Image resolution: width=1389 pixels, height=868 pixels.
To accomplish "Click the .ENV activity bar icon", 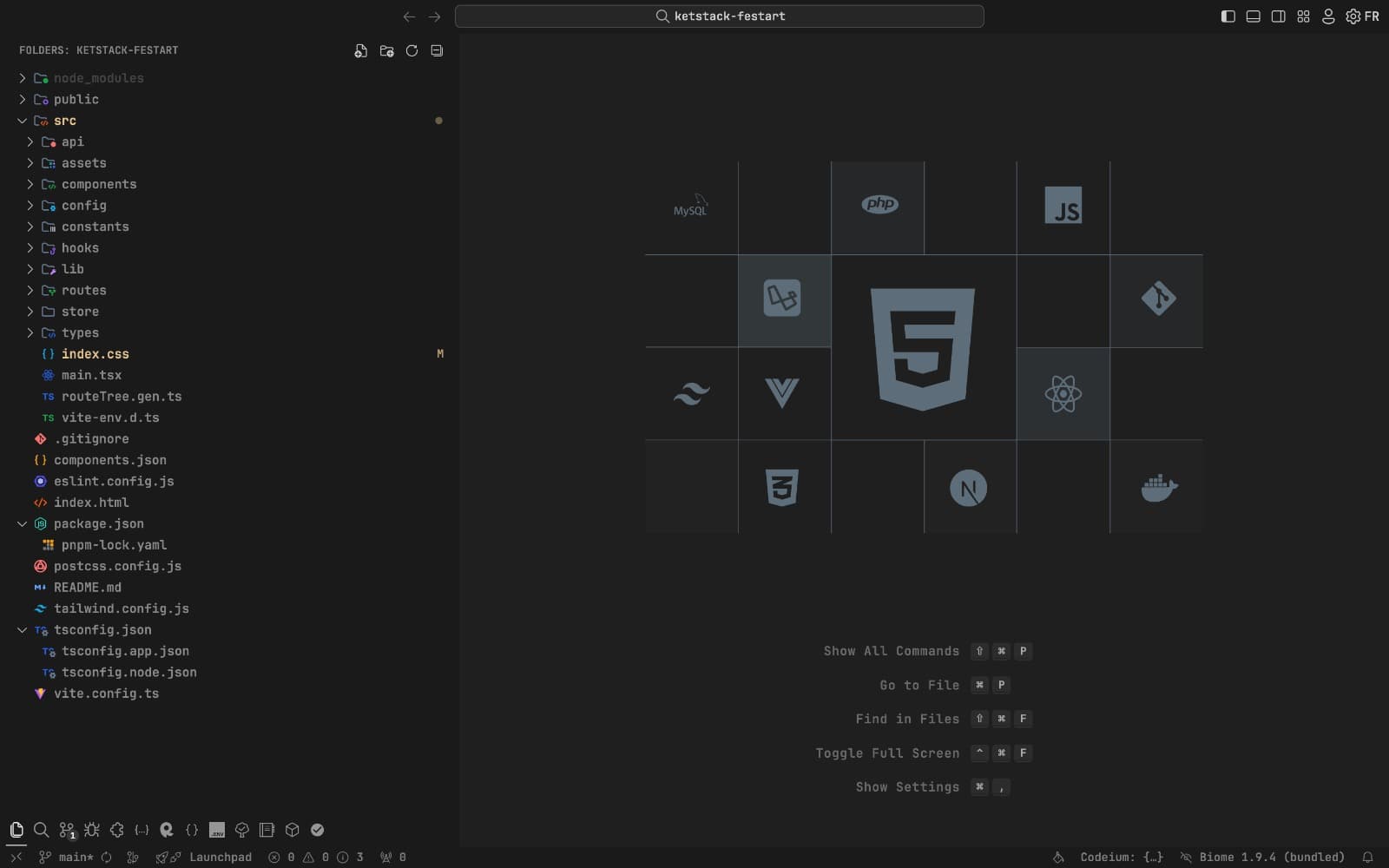I will [217, 830].
